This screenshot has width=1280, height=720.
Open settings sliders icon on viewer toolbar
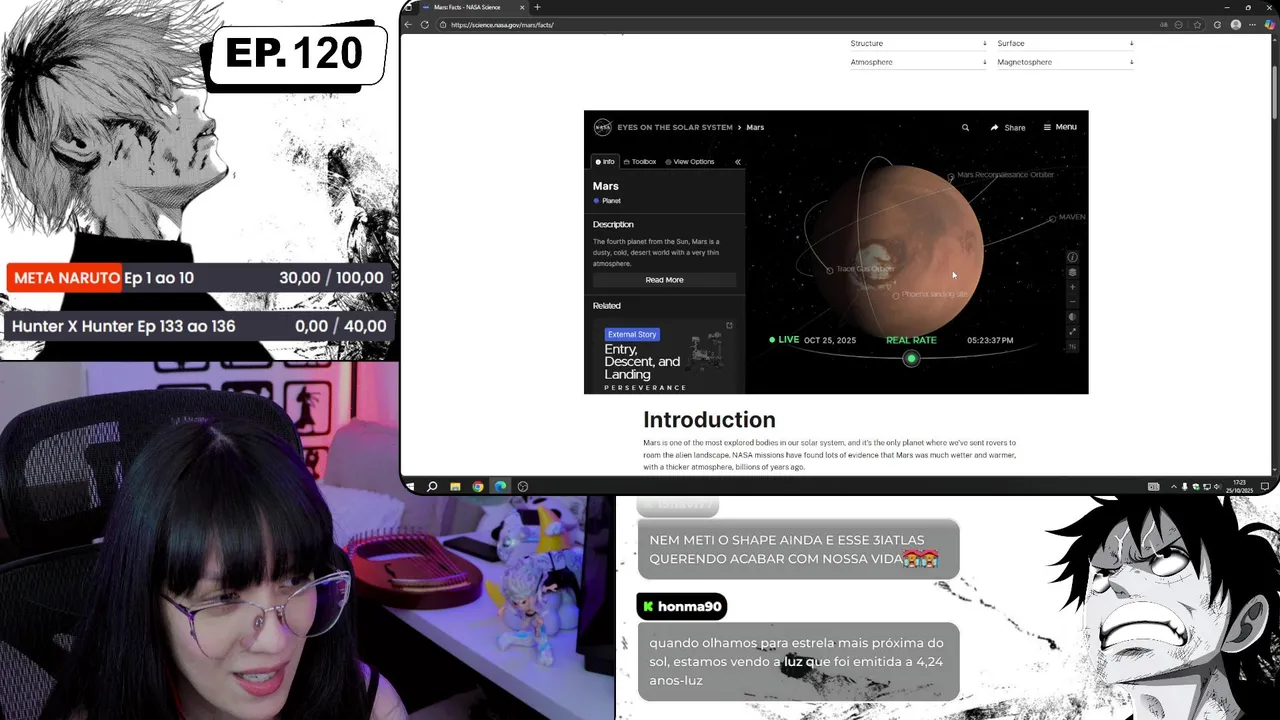1072,347
